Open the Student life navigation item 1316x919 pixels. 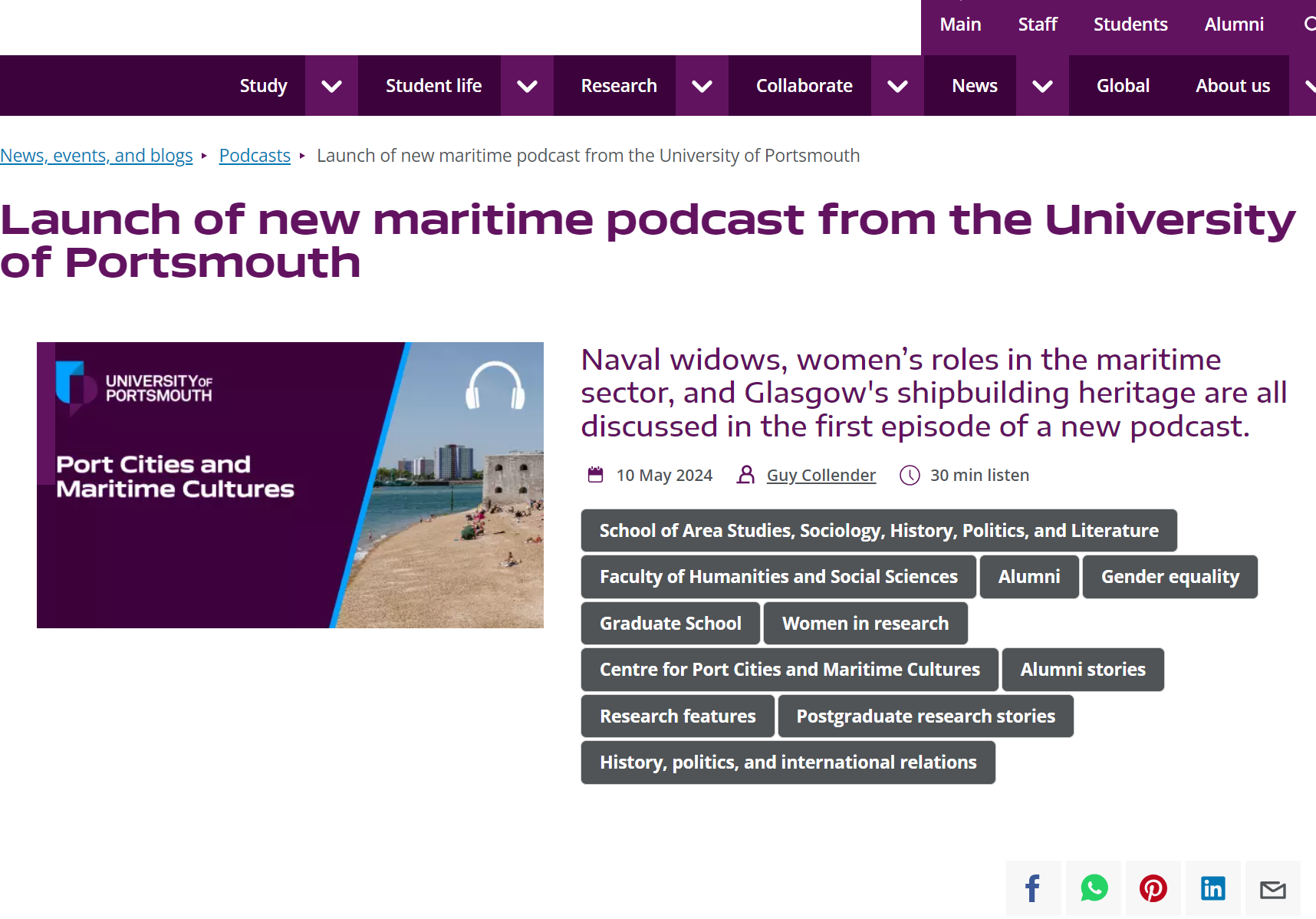pyautogui.click(x=433, y=86)
